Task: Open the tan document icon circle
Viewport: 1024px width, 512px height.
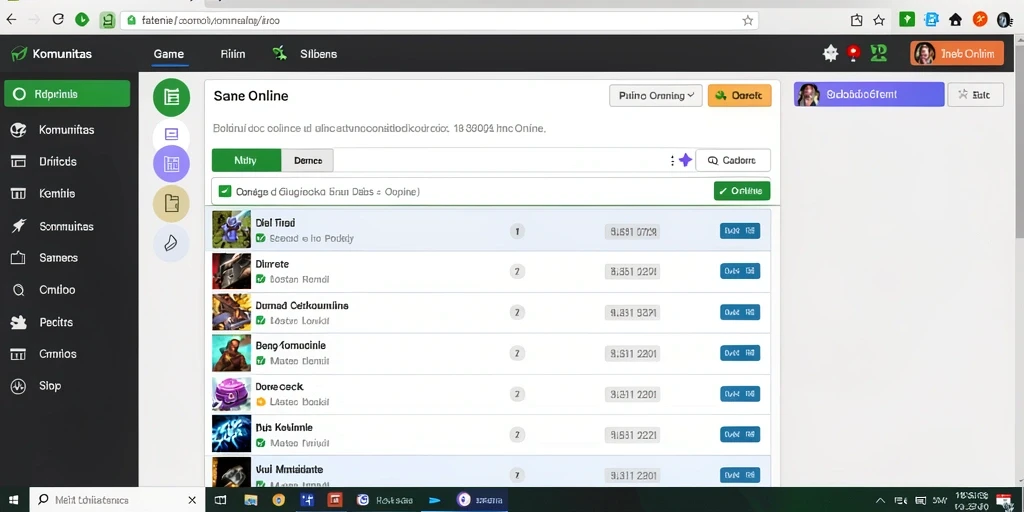Action: (x=171, y=203)
